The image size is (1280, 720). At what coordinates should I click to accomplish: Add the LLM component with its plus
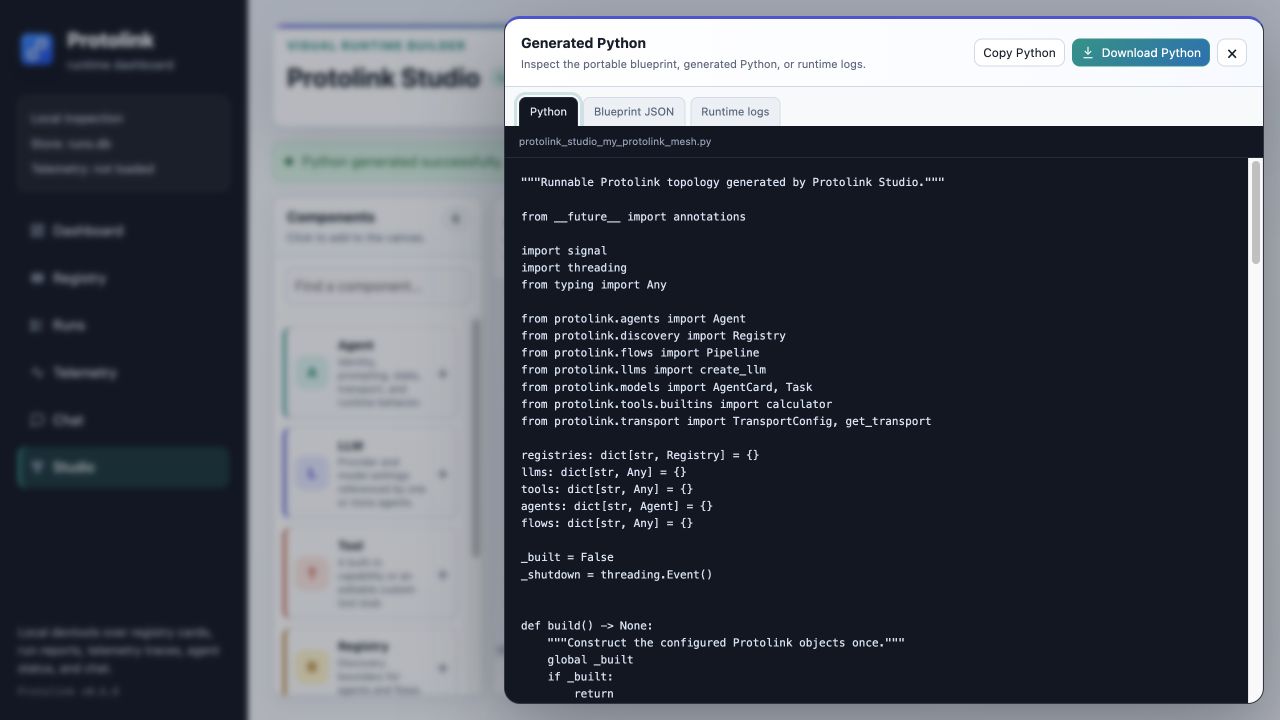[x=443, y=474]
